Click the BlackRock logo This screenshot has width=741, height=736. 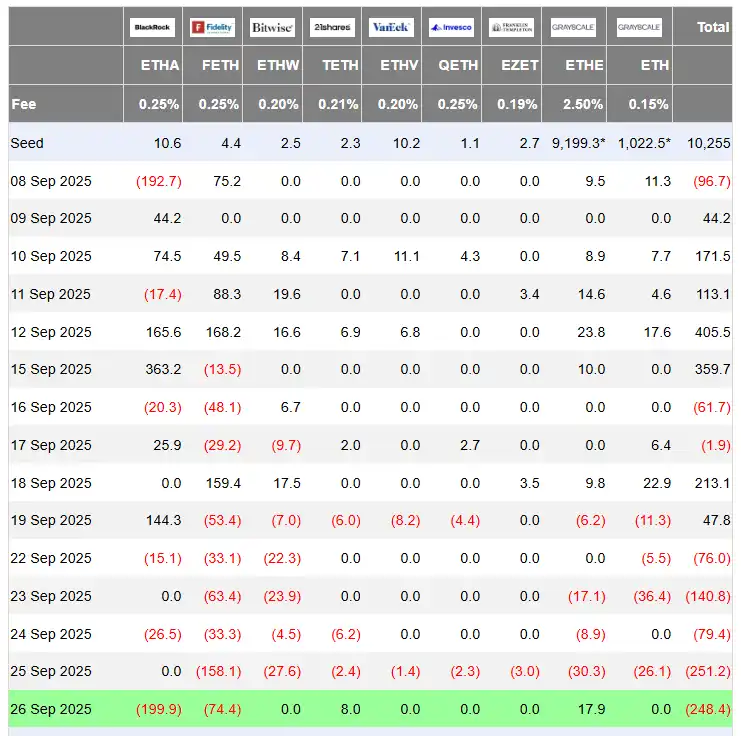153,28
